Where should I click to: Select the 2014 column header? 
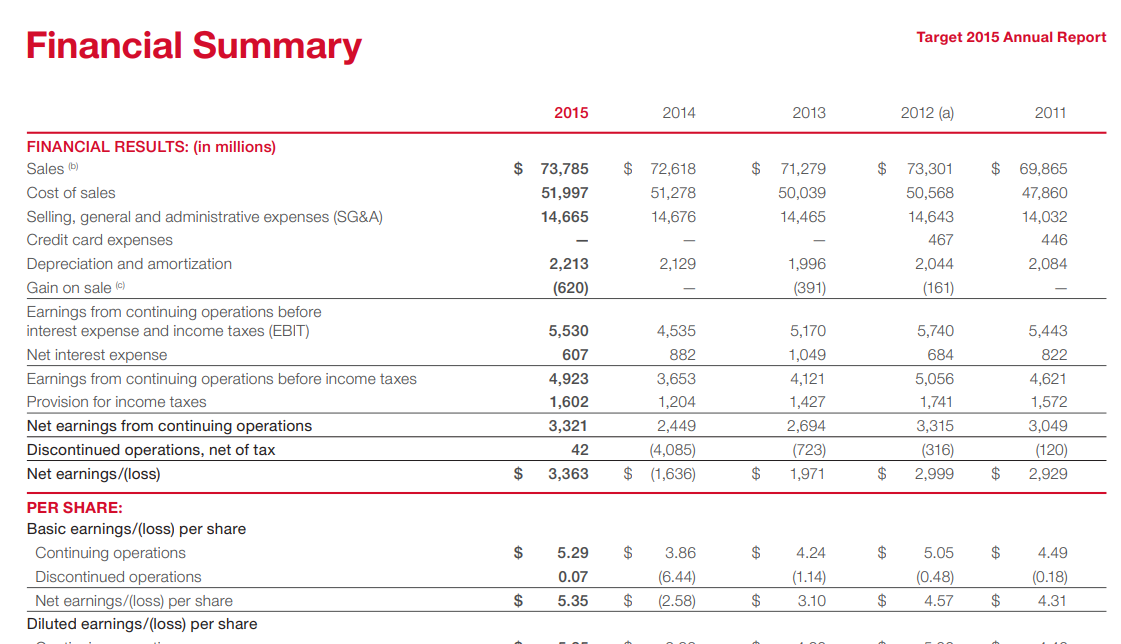coord(678,113)
